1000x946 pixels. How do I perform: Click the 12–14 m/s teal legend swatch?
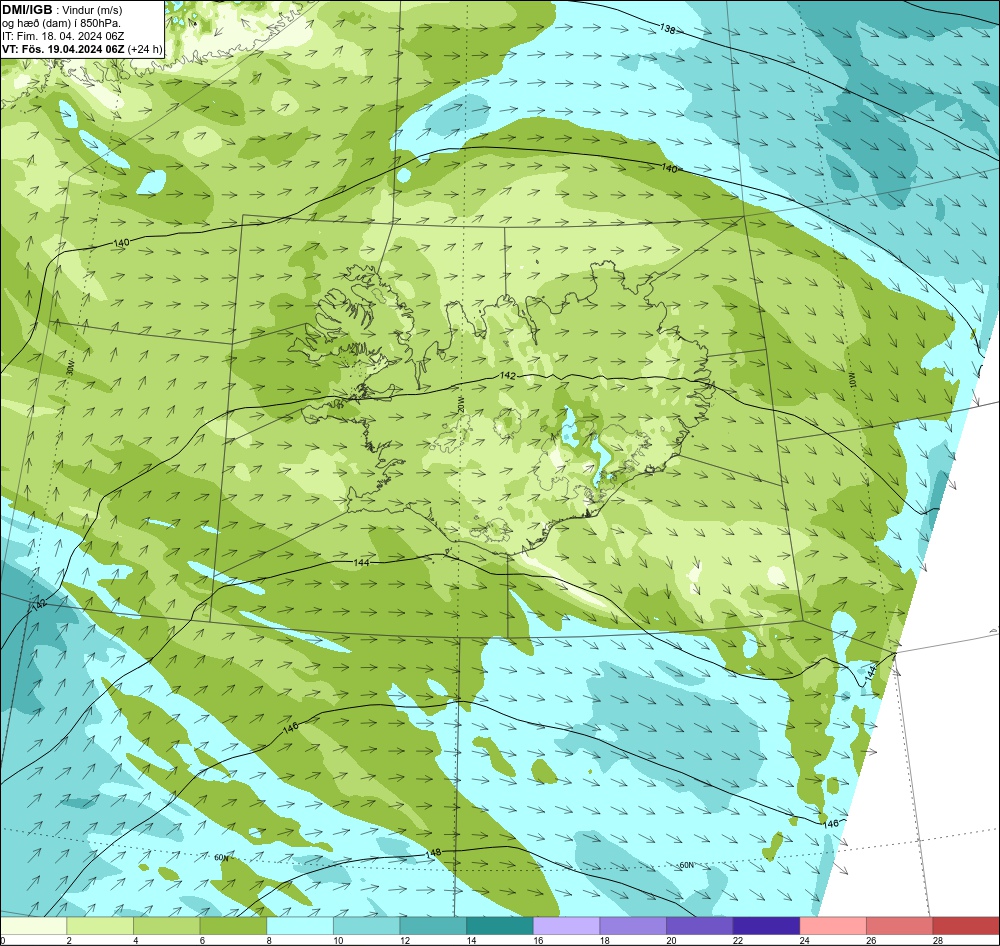click(433, 925)
